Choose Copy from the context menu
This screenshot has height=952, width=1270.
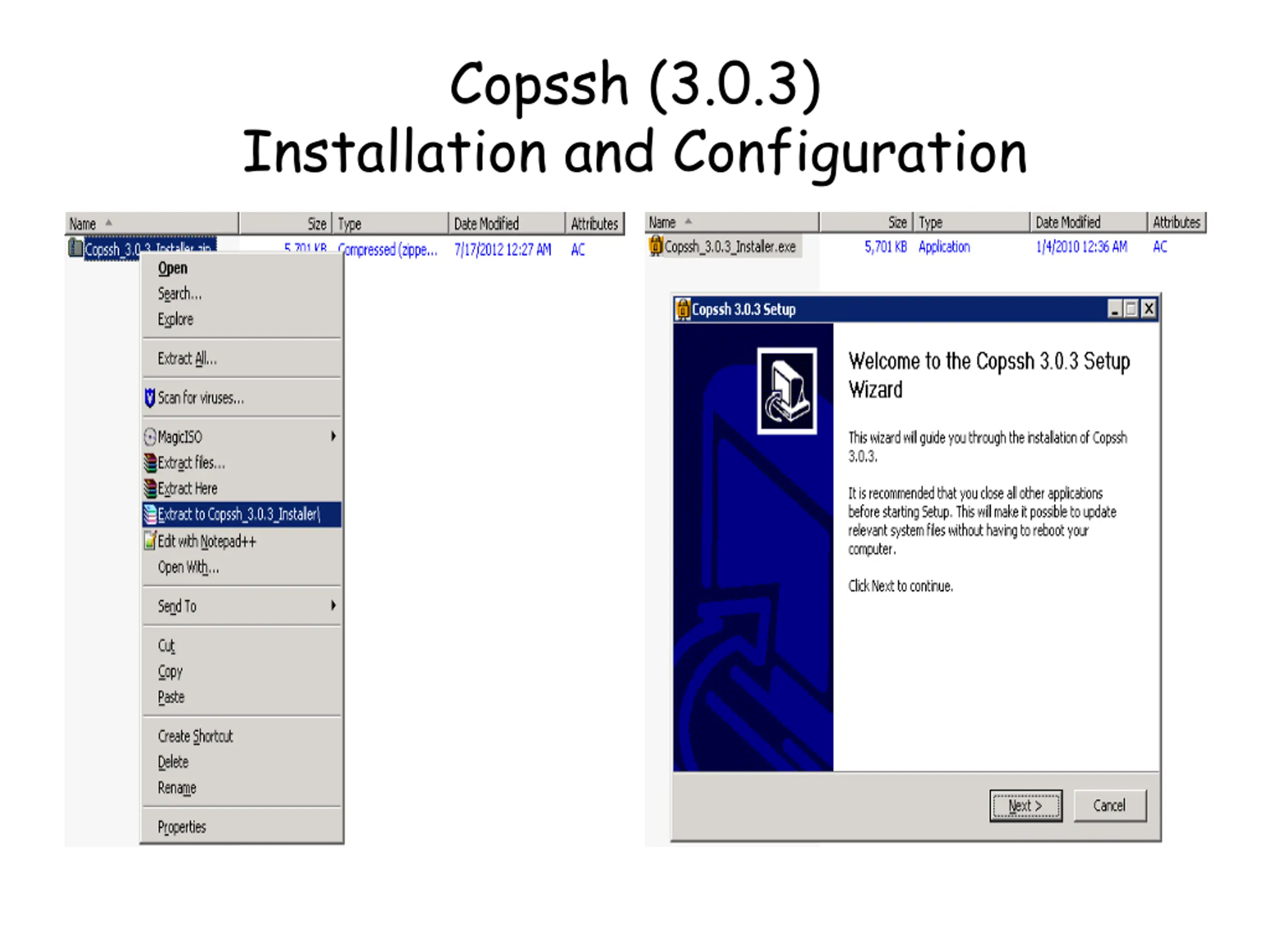click(241, 671)
